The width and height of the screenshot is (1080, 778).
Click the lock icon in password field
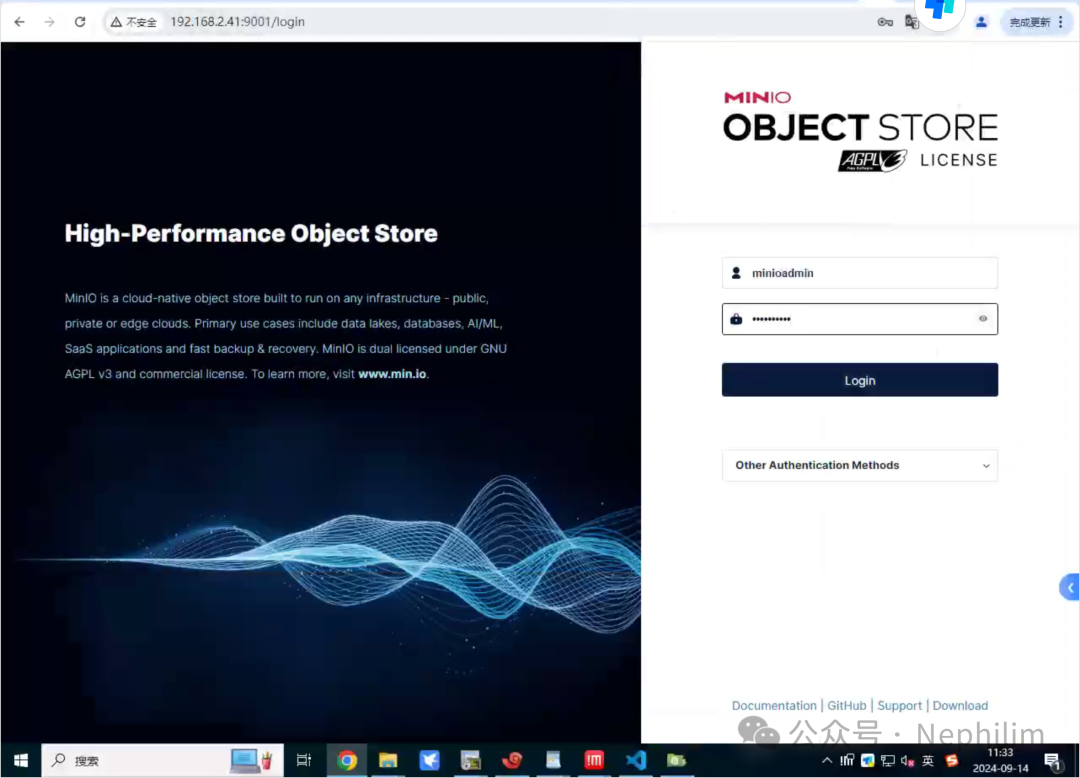pyautogui.click(x=736, y=319)
